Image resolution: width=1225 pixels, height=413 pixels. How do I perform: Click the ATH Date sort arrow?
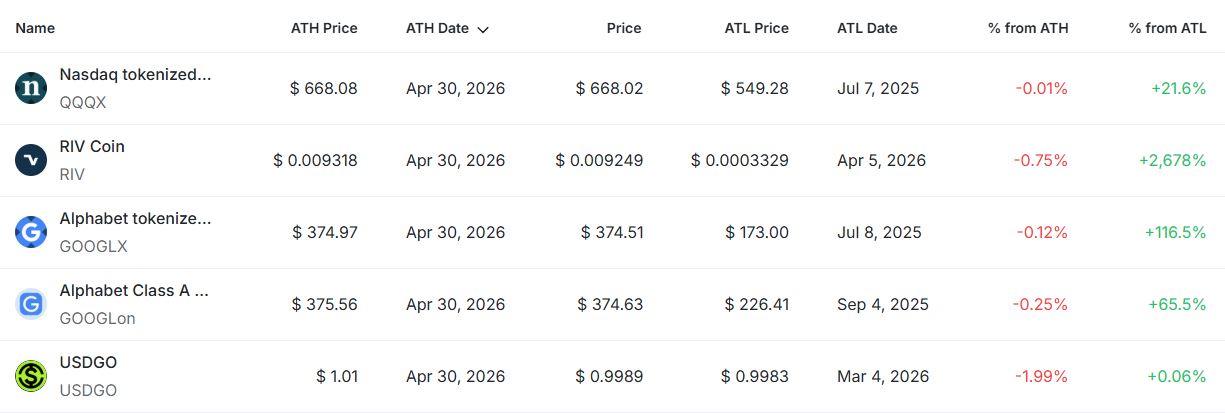pos(484,29)
